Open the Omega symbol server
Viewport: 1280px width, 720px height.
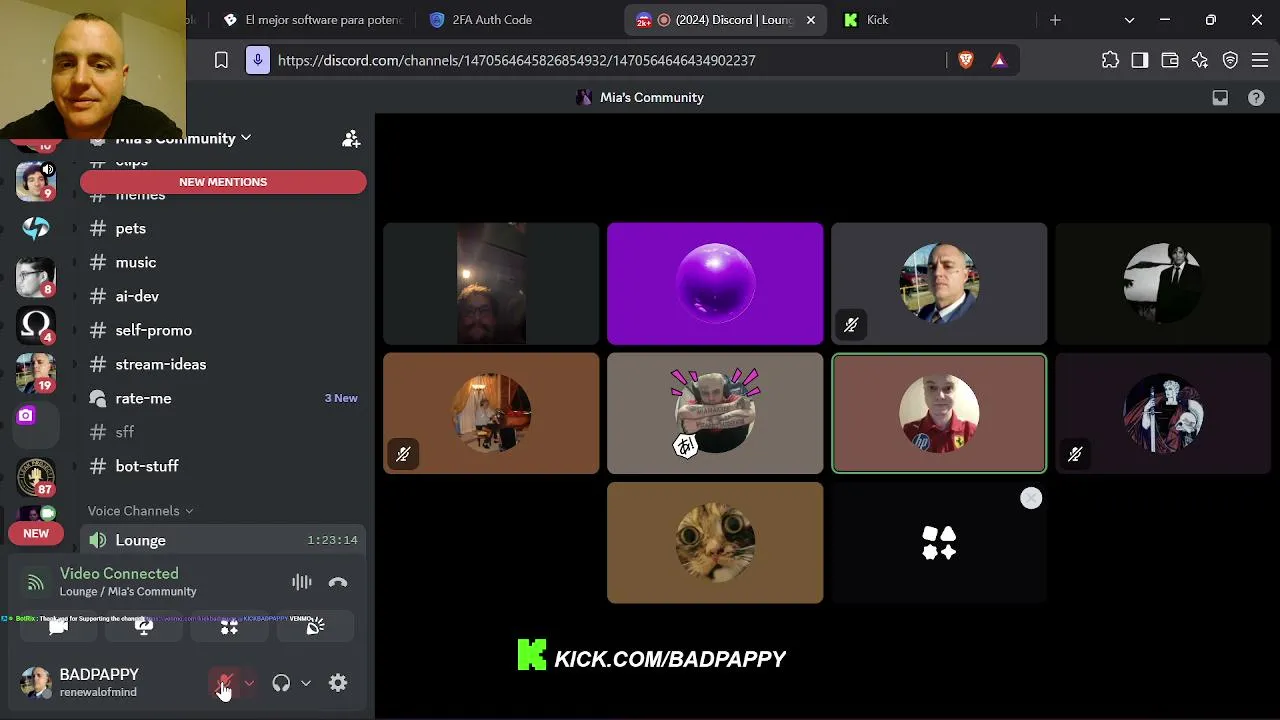35,325
